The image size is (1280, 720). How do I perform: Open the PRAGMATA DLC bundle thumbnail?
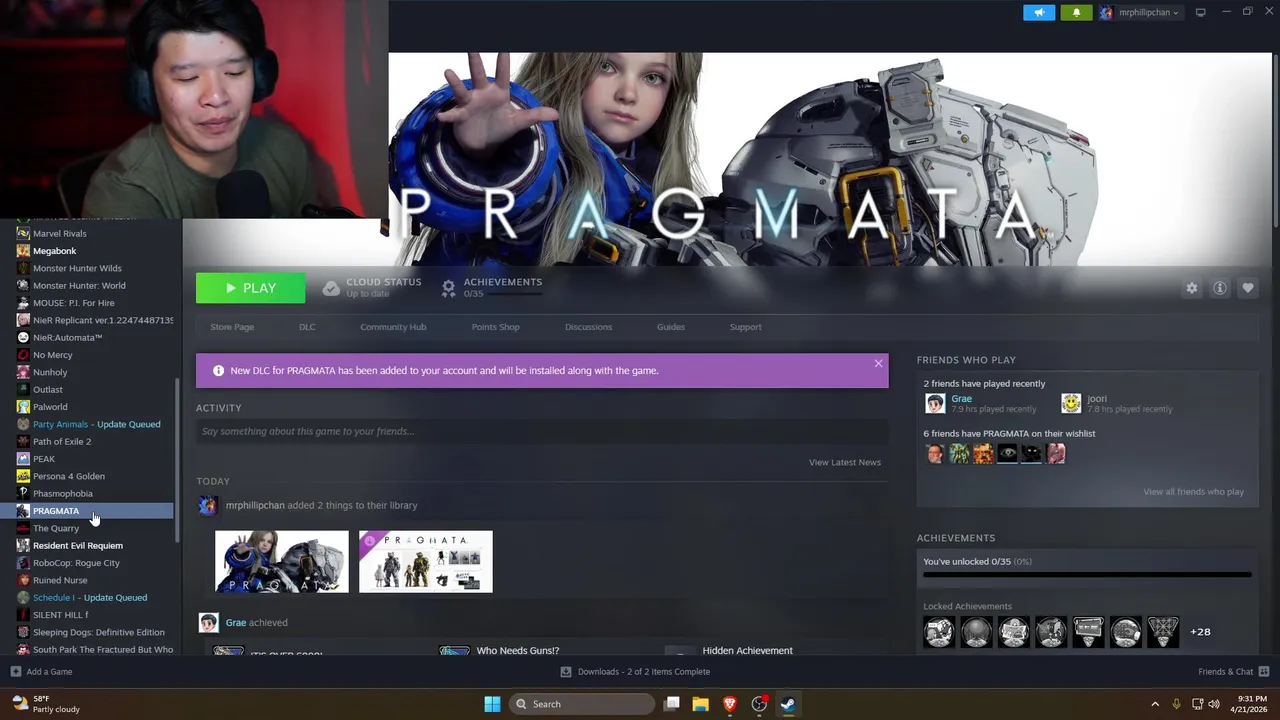coord(426,562)
